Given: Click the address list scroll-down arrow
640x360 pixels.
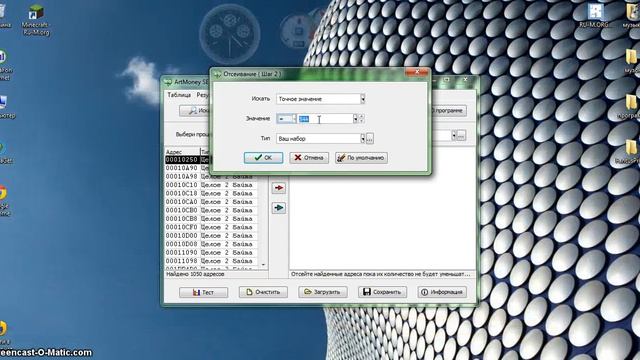Looking at the screenshot, I should tap(263, 265).
